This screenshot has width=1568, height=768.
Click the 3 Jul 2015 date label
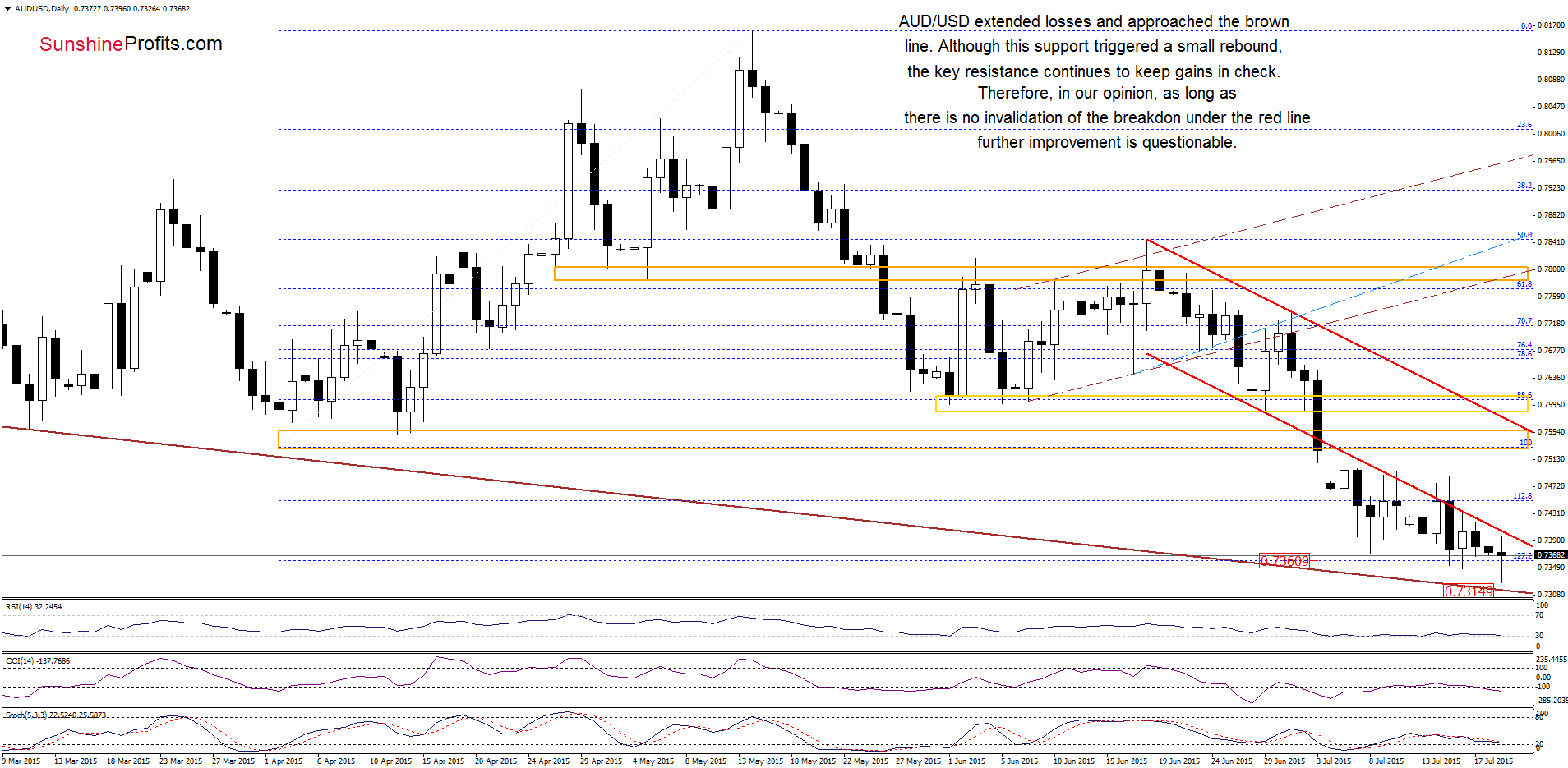[x=1334, y=761]
